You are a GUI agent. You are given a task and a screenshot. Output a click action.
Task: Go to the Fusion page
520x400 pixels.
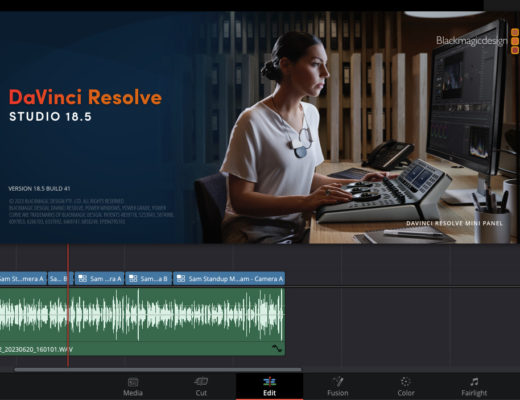pos(338,387)
